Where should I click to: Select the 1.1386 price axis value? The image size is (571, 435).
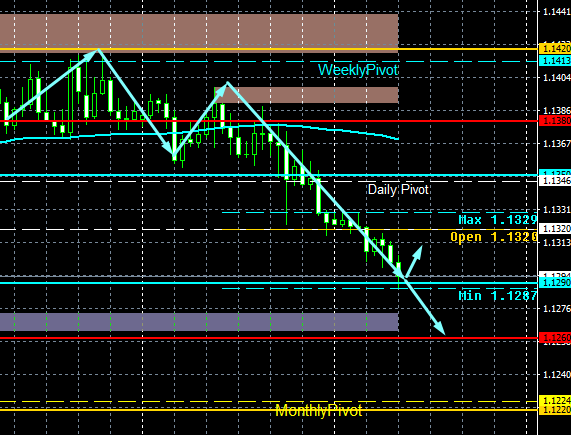(557, 110)
